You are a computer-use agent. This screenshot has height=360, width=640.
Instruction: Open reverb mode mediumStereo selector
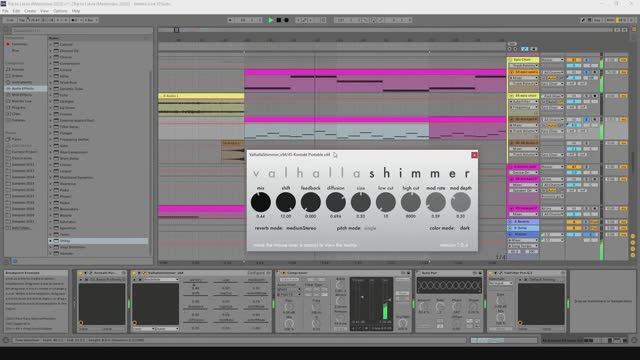tap(301, 228)
